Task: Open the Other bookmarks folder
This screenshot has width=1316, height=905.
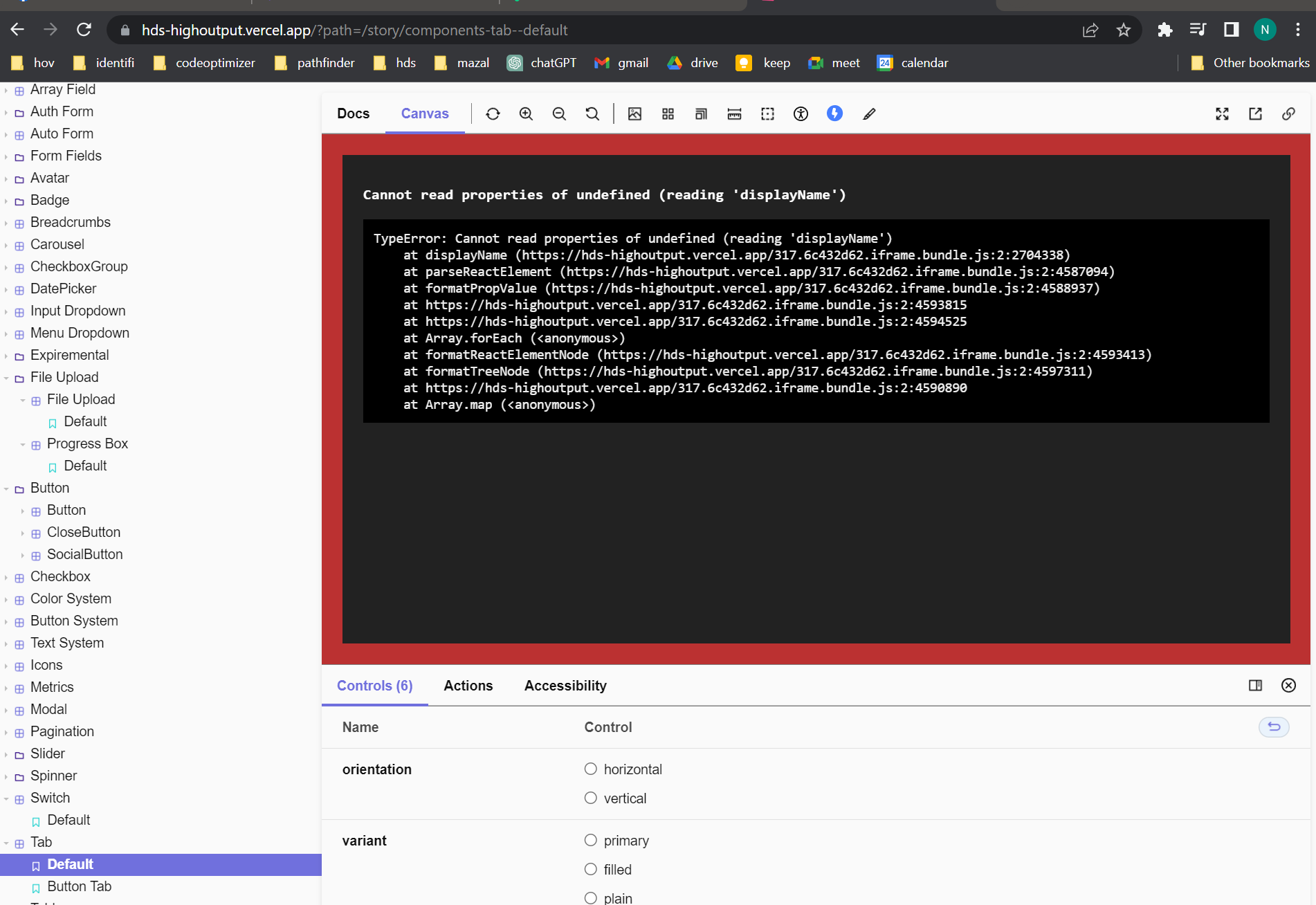Action: pyautogui.click(x=1251, y=63)
